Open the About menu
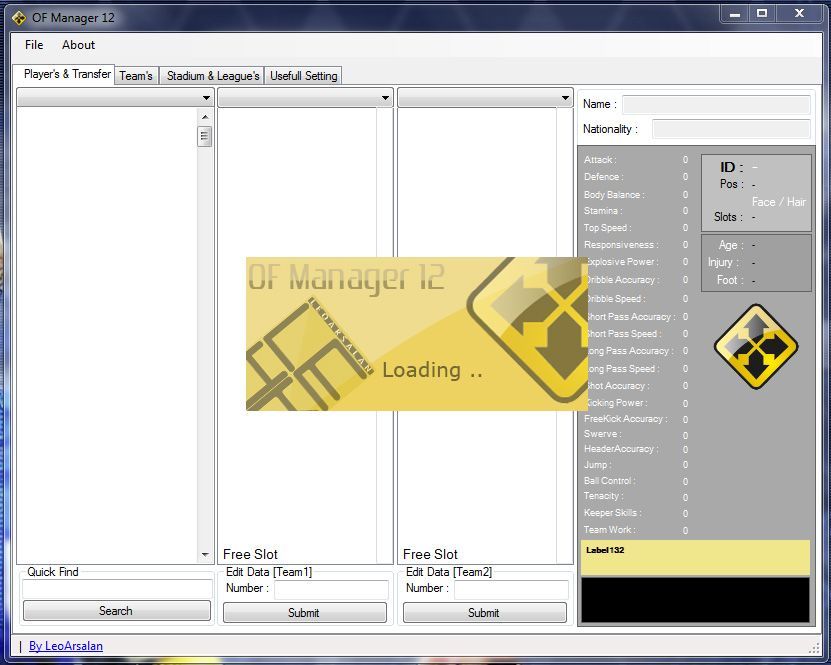The image size is (831, 665). point(78,45)
